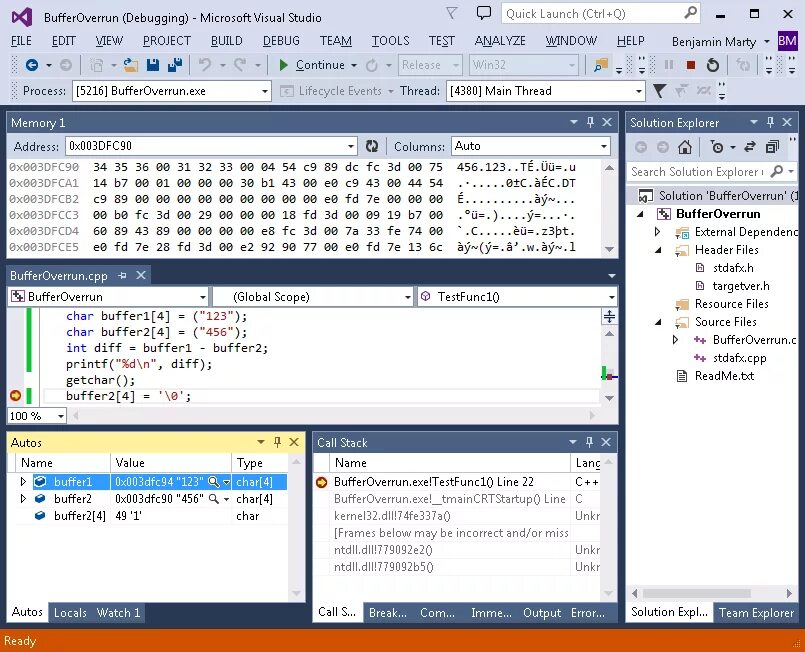The image size is (805, 652).
Task: Open the 100 % zoom dropdown
Action: [61, 416]
